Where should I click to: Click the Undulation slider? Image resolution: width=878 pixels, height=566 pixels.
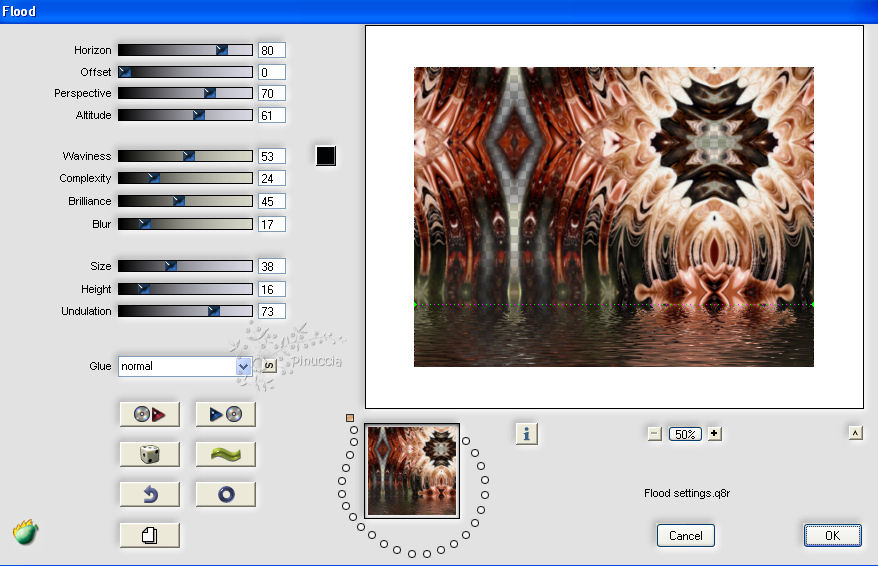tap(185, 311)
